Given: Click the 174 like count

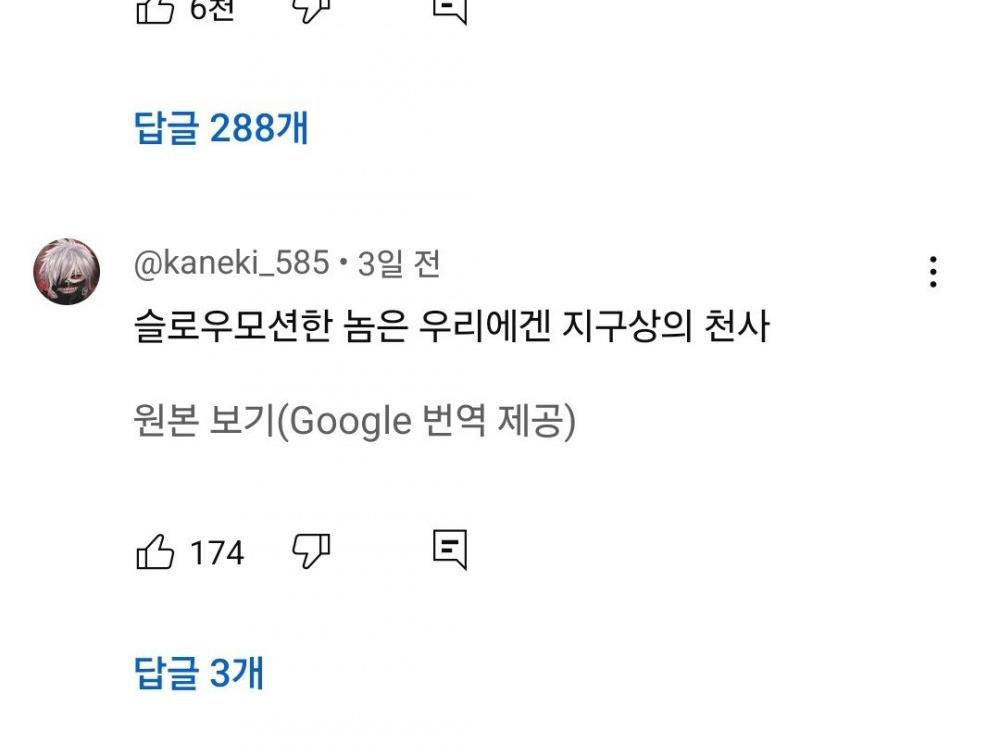Looking at the screenshot, I should click(217, 552).
